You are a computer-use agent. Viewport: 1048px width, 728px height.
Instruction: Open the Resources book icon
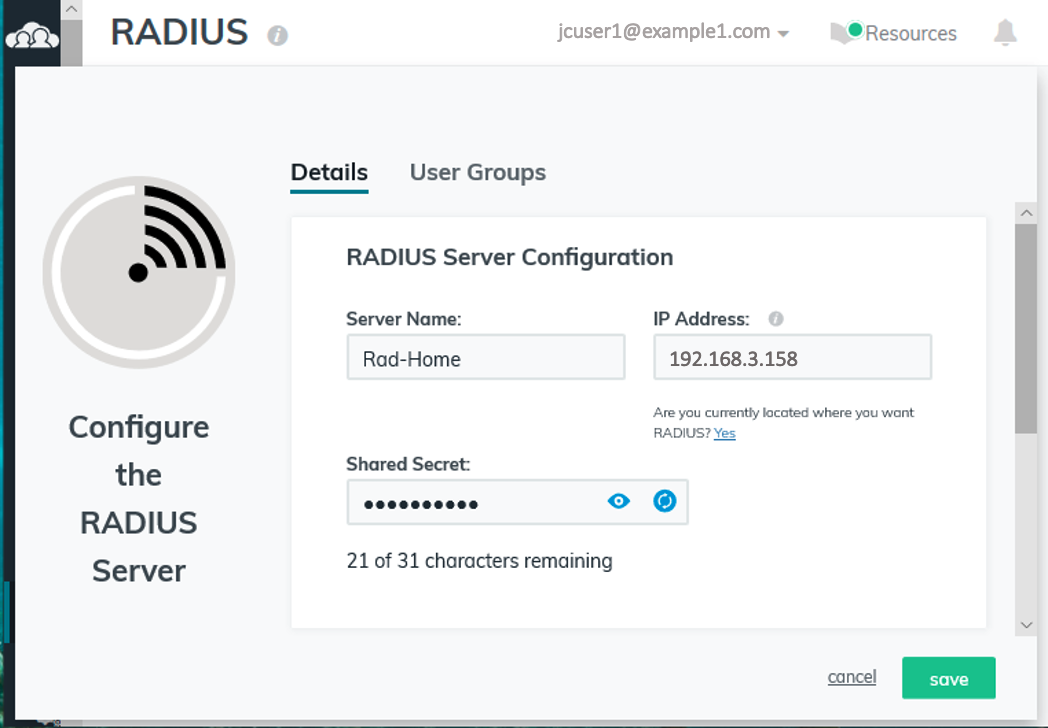(843, 33)
